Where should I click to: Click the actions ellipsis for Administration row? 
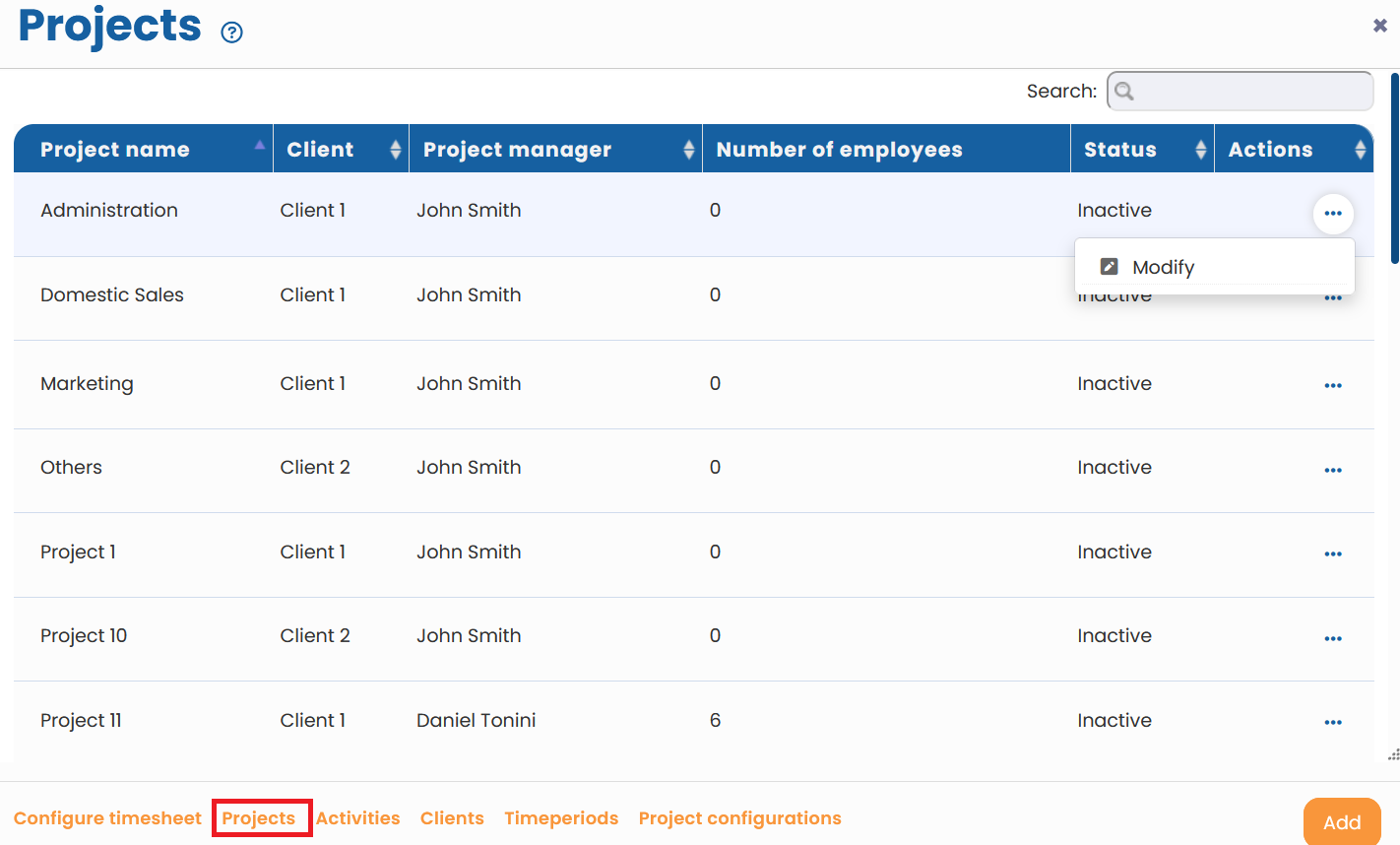(x=1333, y=214)
